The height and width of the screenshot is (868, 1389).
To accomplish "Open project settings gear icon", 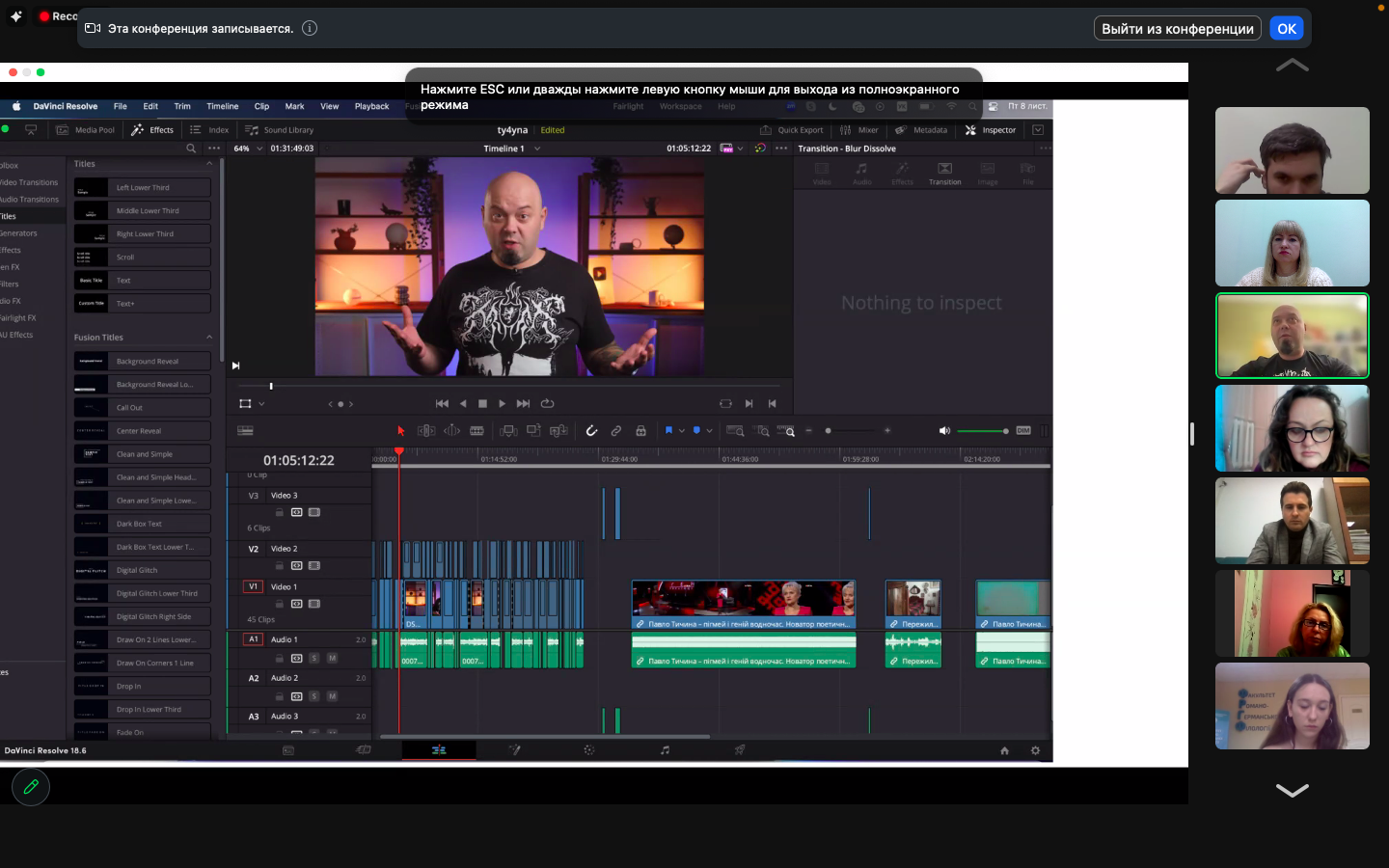I will tap(1035, 750).
